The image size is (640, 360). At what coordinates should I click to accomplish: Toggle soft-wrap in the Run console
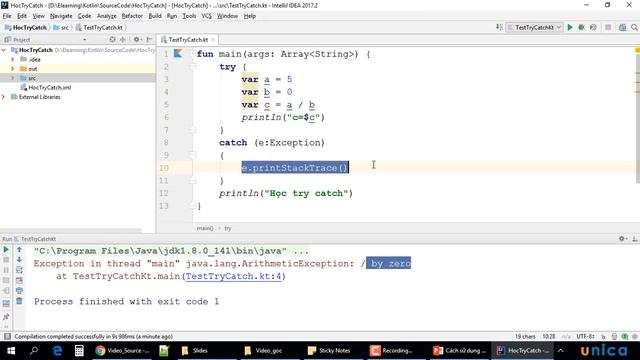click(x=19, y=270)
